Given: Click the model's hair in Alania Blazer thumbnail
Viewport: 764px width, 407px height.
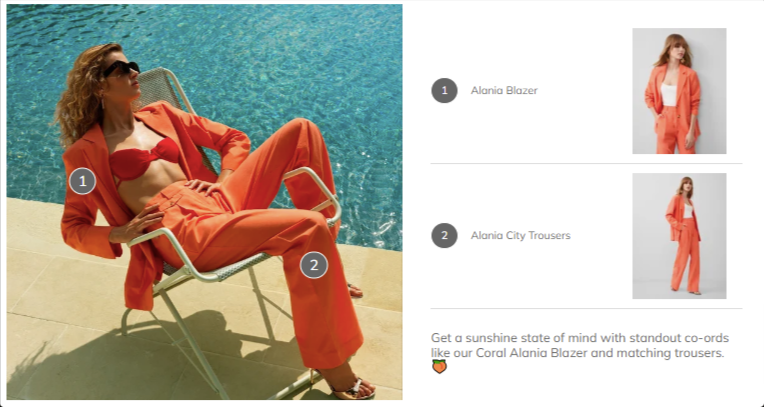Looking at the screenshot, I should click(x=673, y=49).
